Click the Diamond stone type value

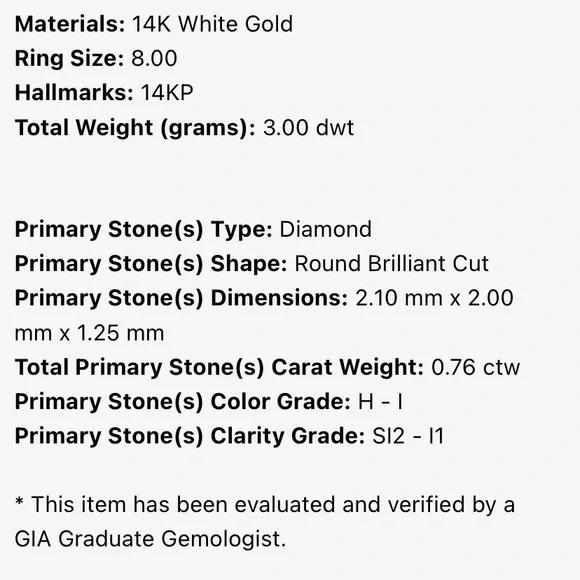point(326,229)
